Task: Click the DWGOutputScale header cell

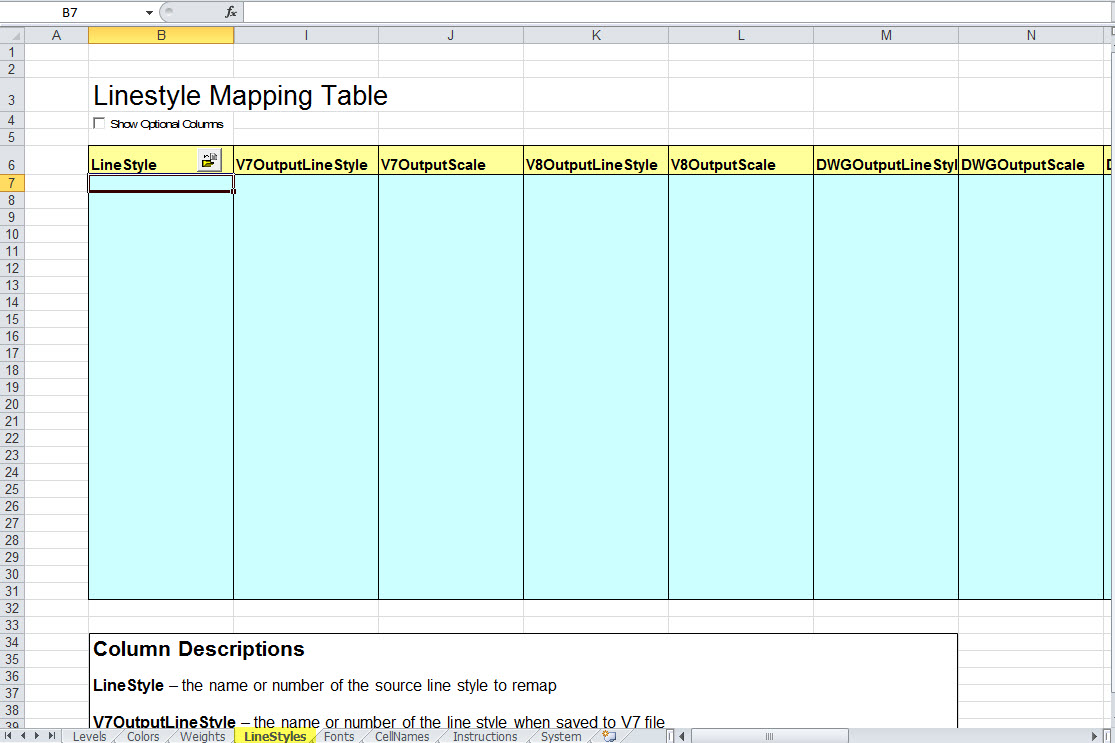Action: (1032, 161)
